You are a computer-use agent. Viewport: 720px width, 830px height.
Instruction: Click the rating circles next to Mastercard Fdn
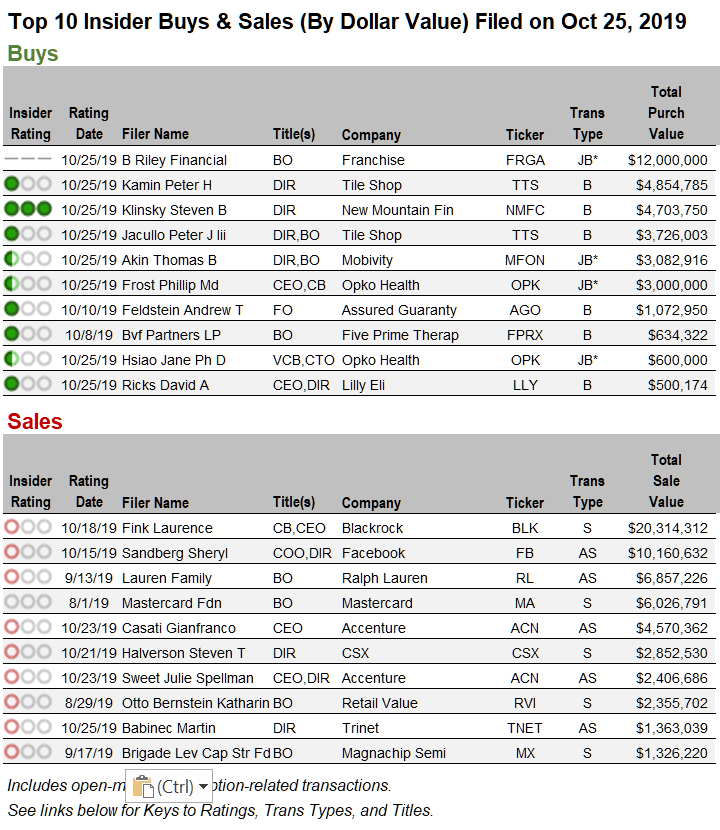click(30, 603)
